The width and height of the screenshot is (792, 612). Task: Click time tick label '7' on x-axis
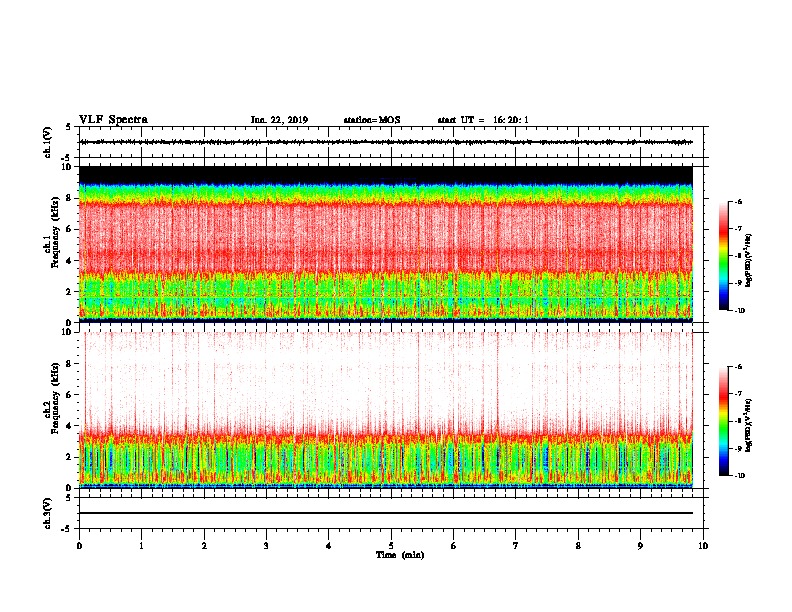pyautogui.click(x=516, y=546)
